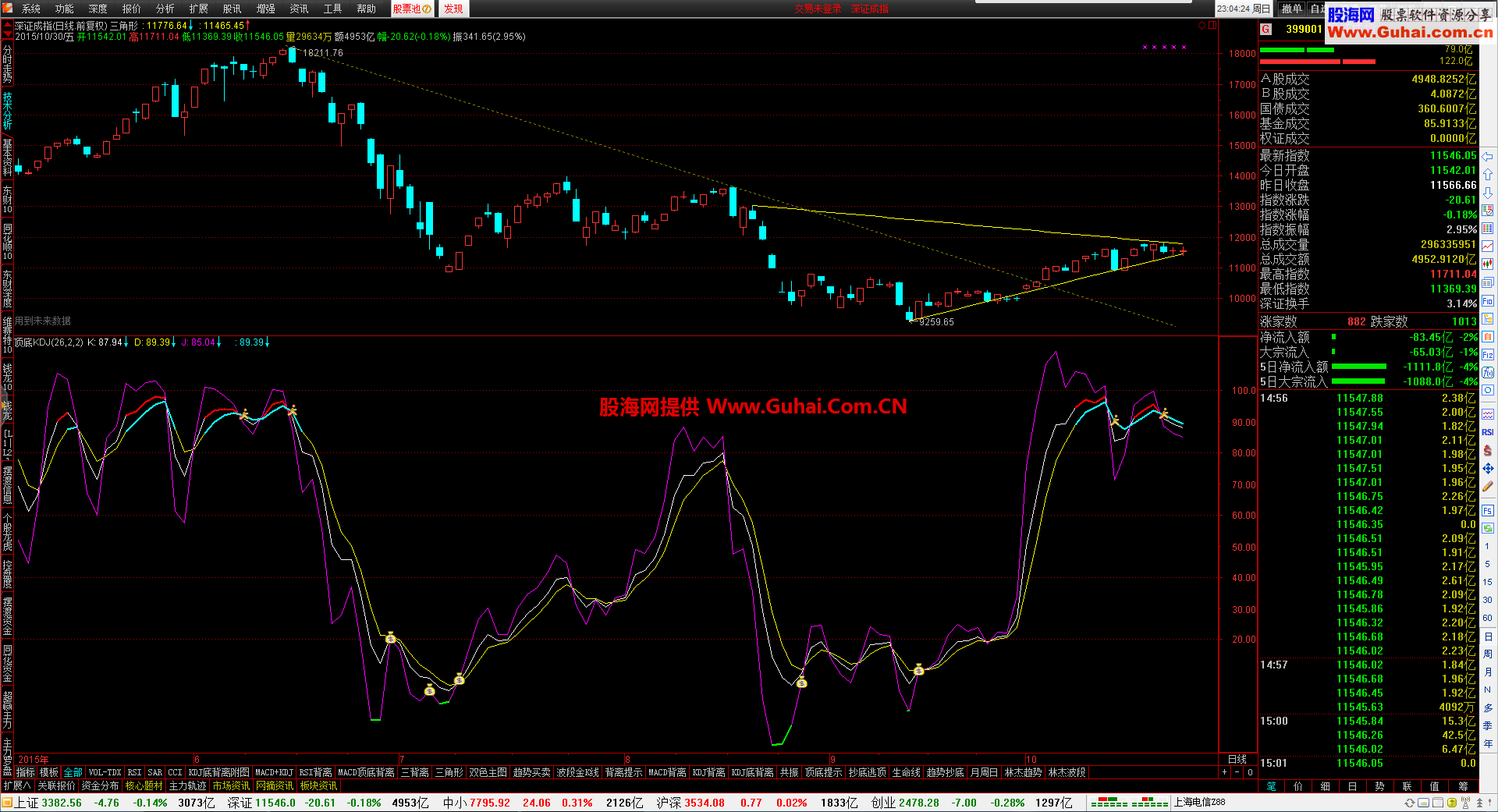Screen dimensions: 1498x812
Task: Click the up arrow icon in right toolbar
Action: [1488, 175]
